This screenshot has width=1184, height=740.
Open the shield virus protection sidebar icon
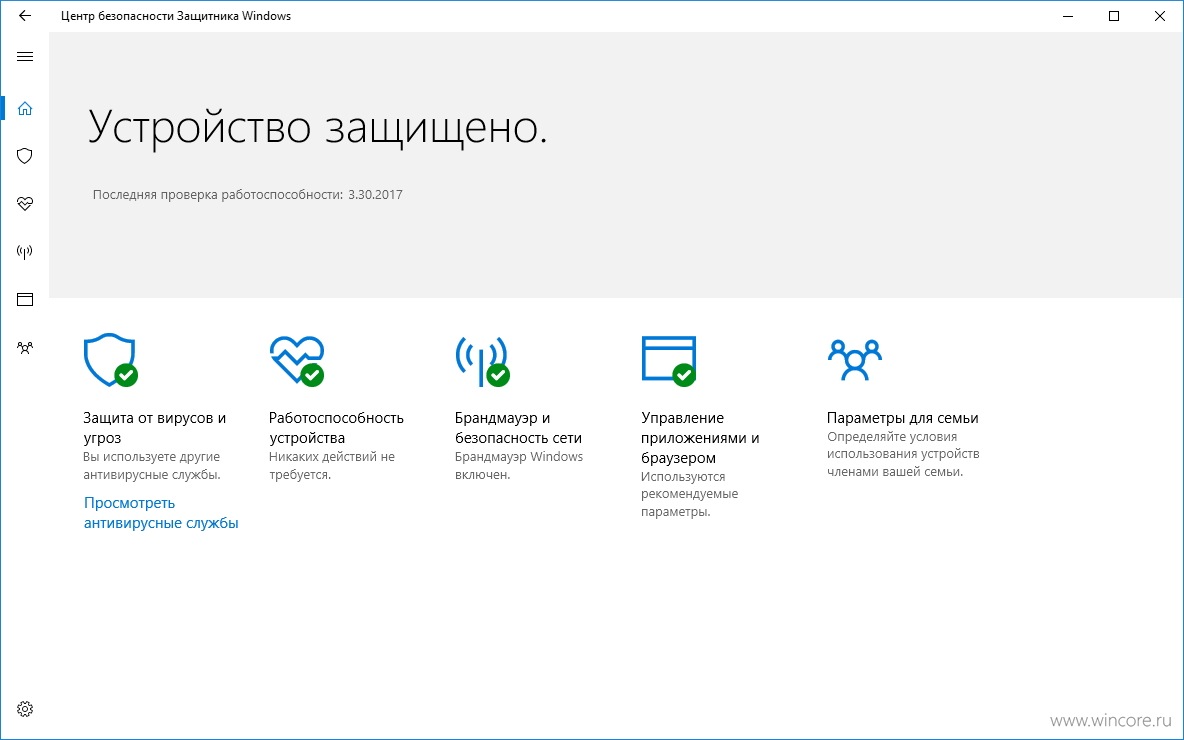click(25, 156)
